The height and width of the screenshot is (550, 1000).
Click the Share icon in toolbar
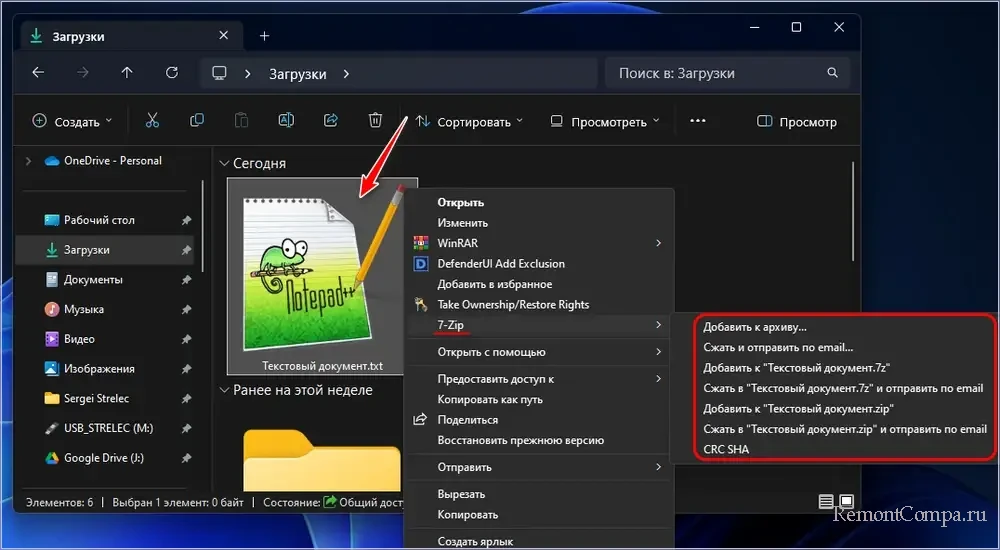tap(331, 121)
